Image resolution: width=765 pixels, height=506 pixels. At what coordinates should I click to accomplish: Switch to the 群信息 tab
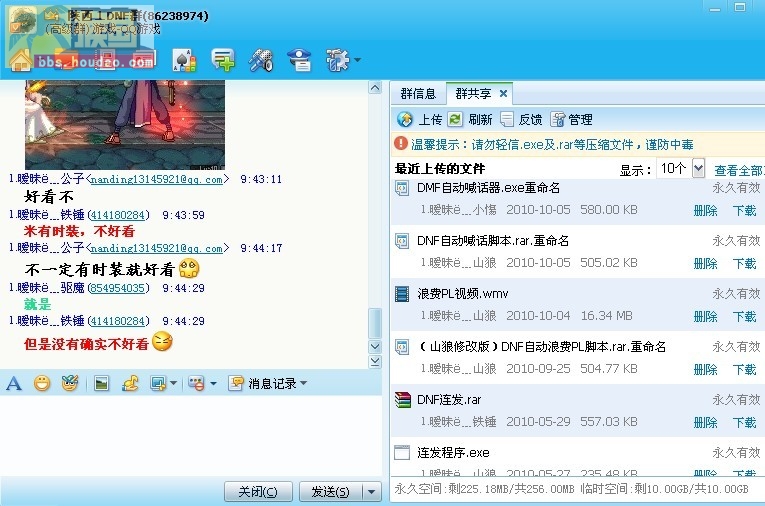418,94
